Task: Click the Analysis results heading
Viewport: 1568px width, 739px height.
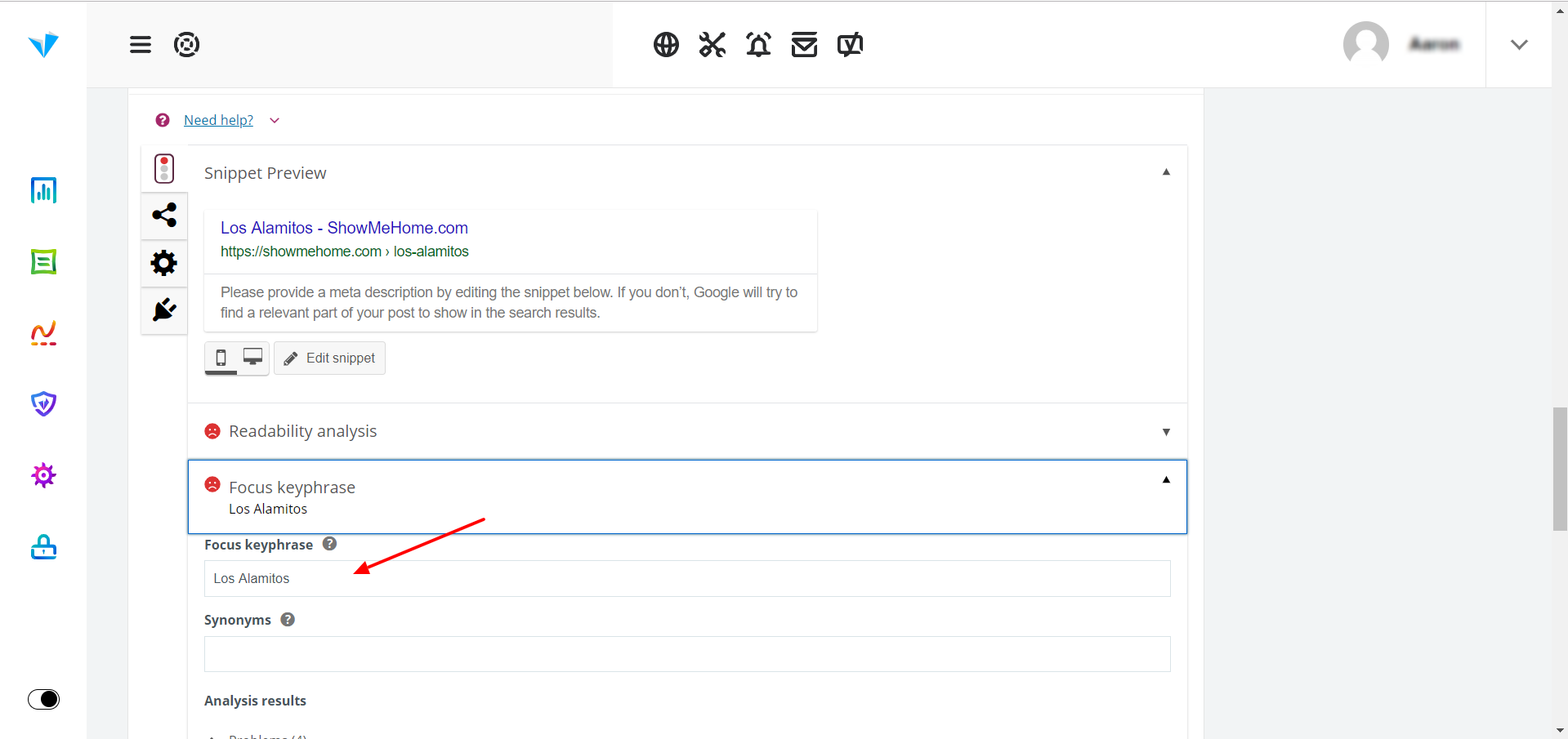Action: (255, 701)
